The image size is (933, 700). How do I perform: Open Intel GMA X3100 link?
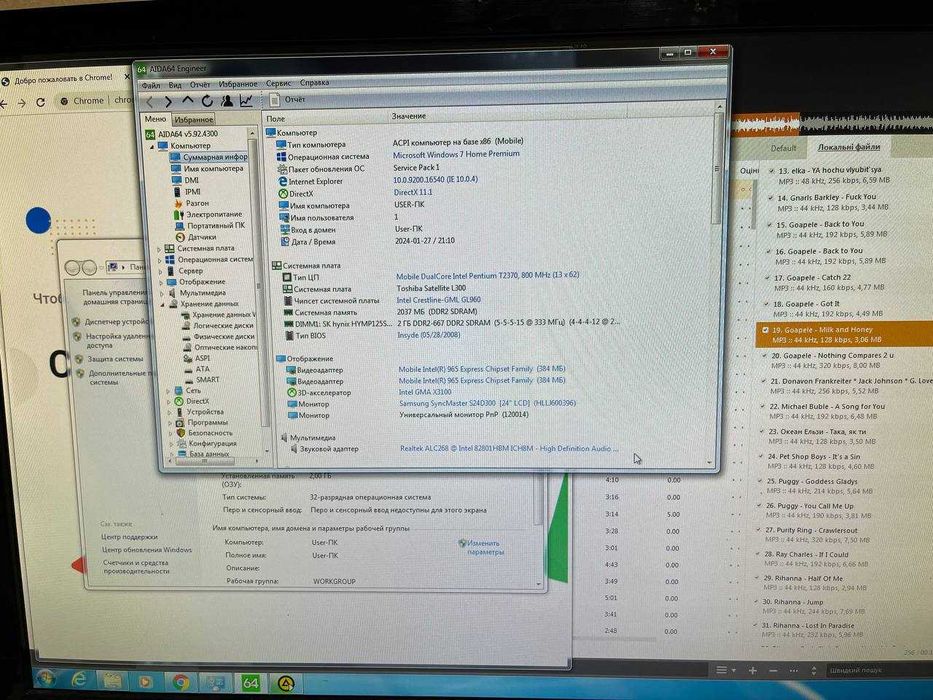pos(425,392)
